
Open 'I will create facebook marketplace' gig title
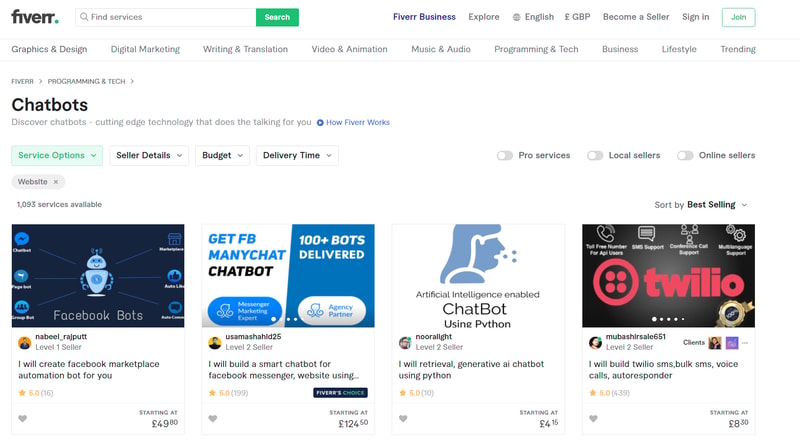(89, 369)
